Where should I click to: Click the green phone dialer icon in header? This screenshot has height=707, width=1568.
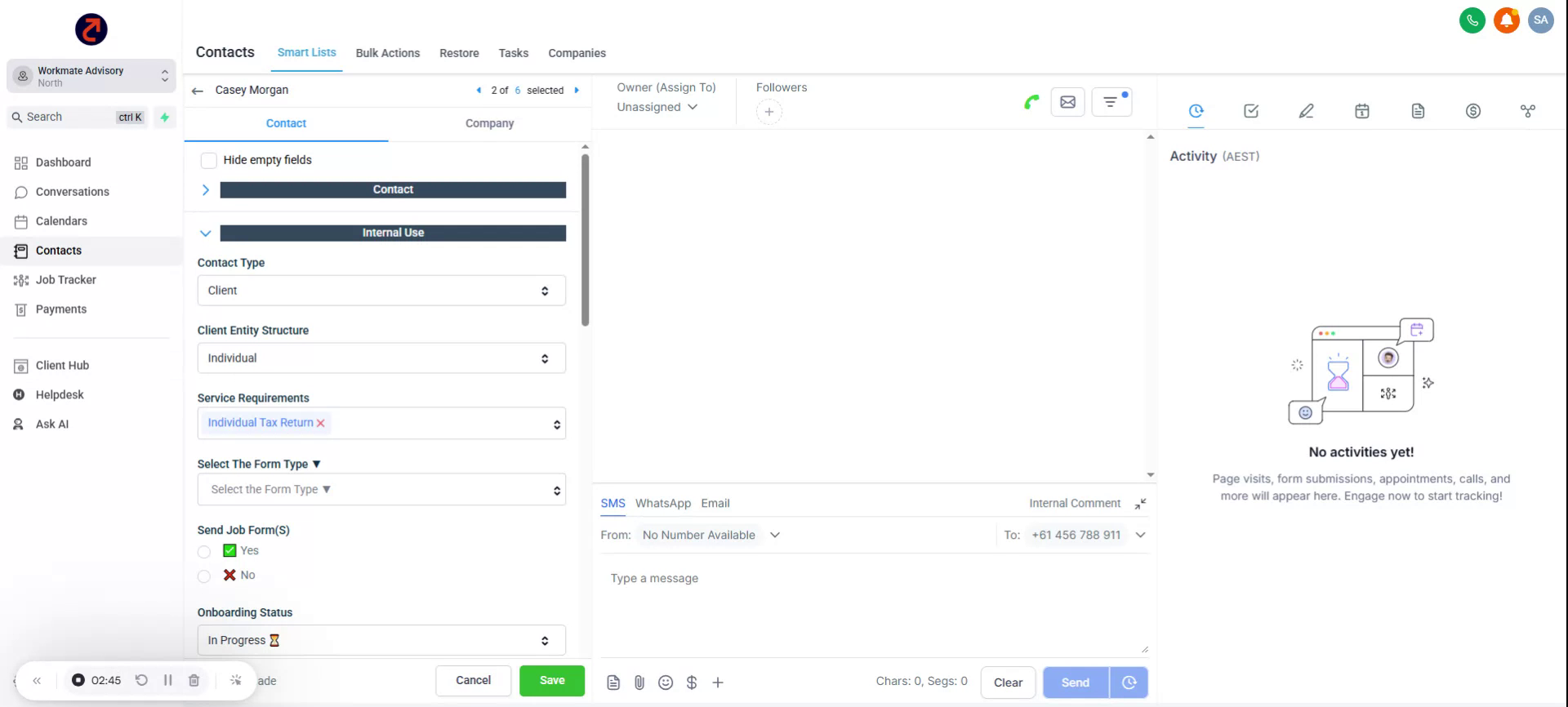[1472, 20]
